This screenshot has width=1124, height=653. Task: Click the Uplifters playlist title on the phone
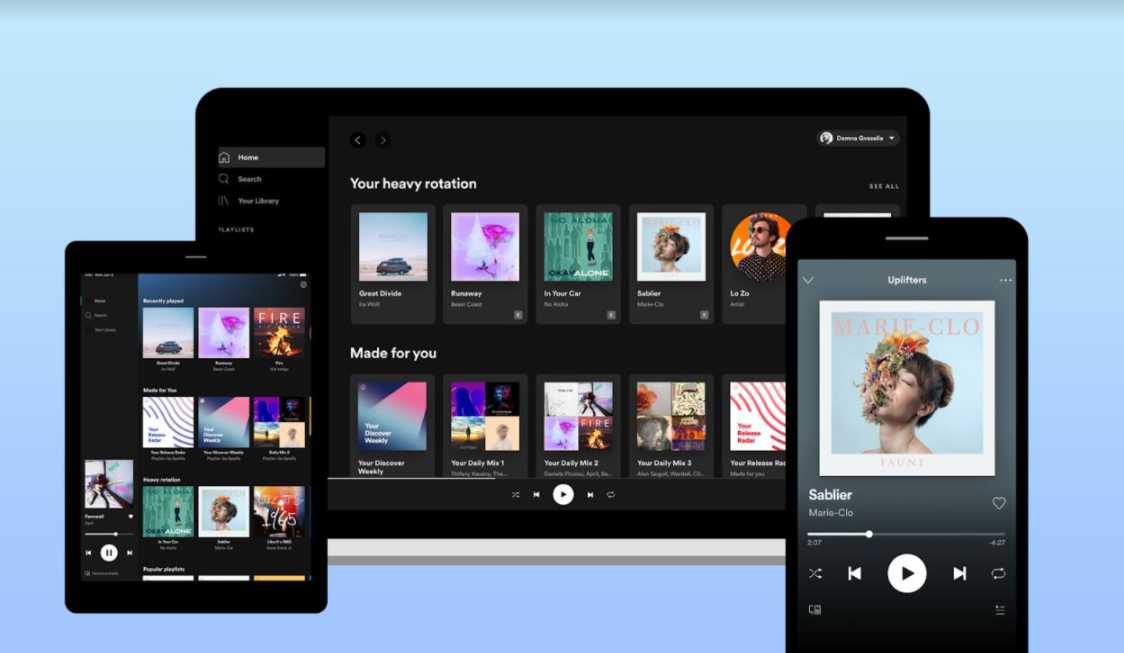tap(907, 280)
